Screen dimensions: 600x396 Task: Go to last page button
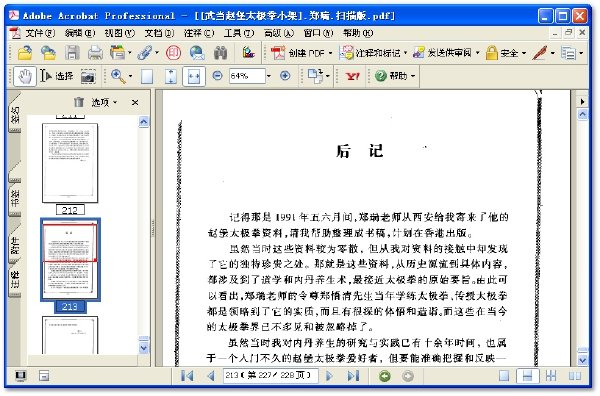pos(353,376)
